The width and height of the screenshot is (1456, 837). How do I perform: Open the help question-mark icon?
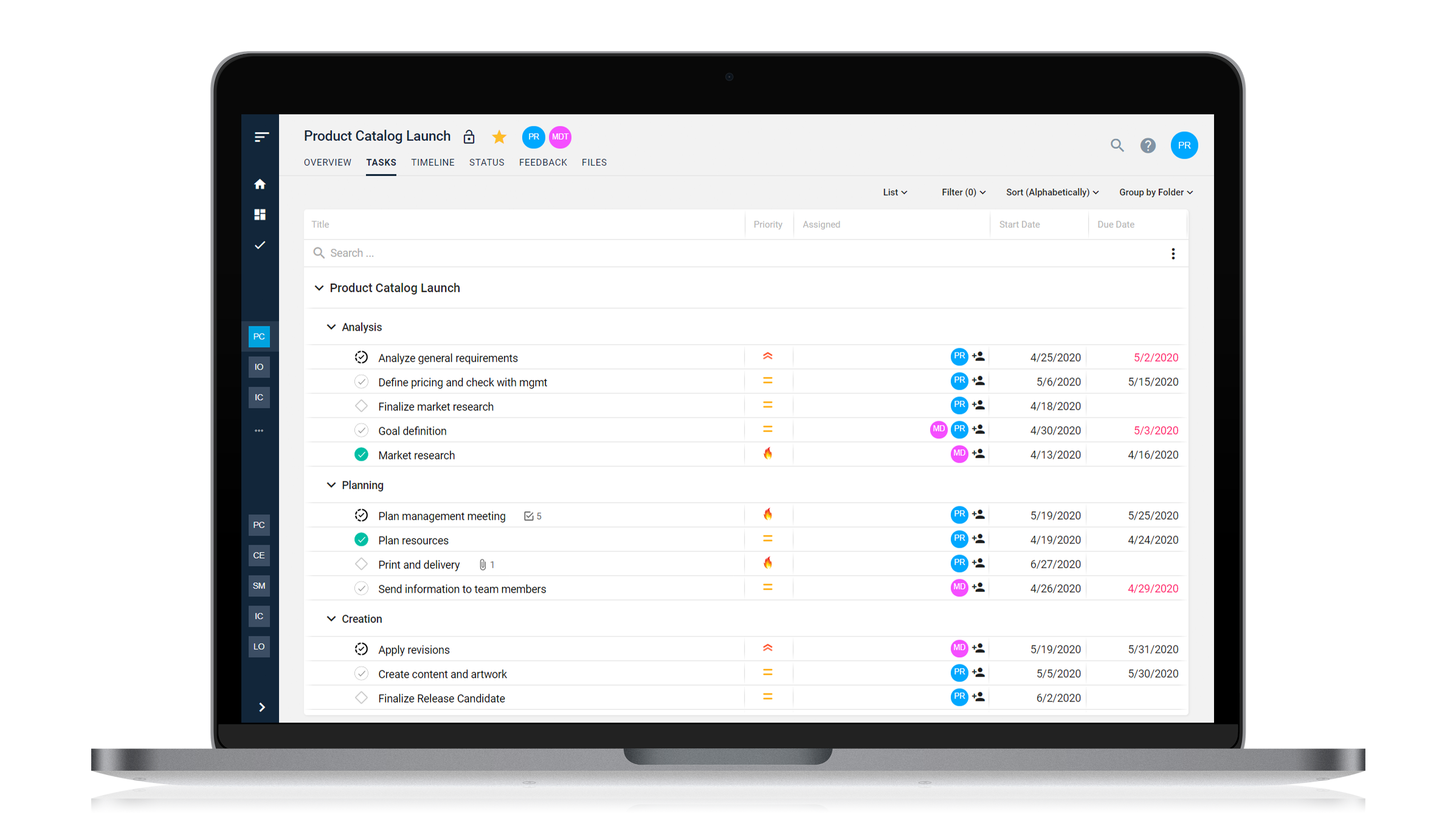[1148, 145]
